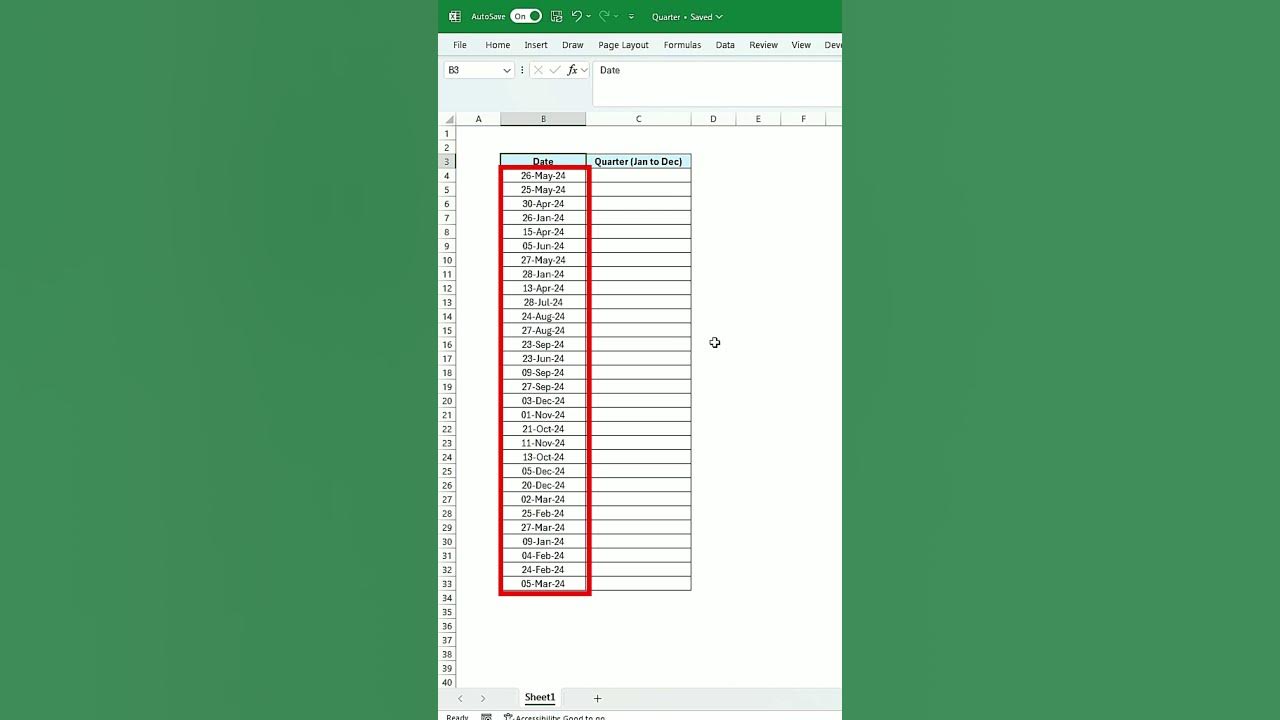Switch to the Draw ribbon tab

pyautogui.click(x=573, y=45)
